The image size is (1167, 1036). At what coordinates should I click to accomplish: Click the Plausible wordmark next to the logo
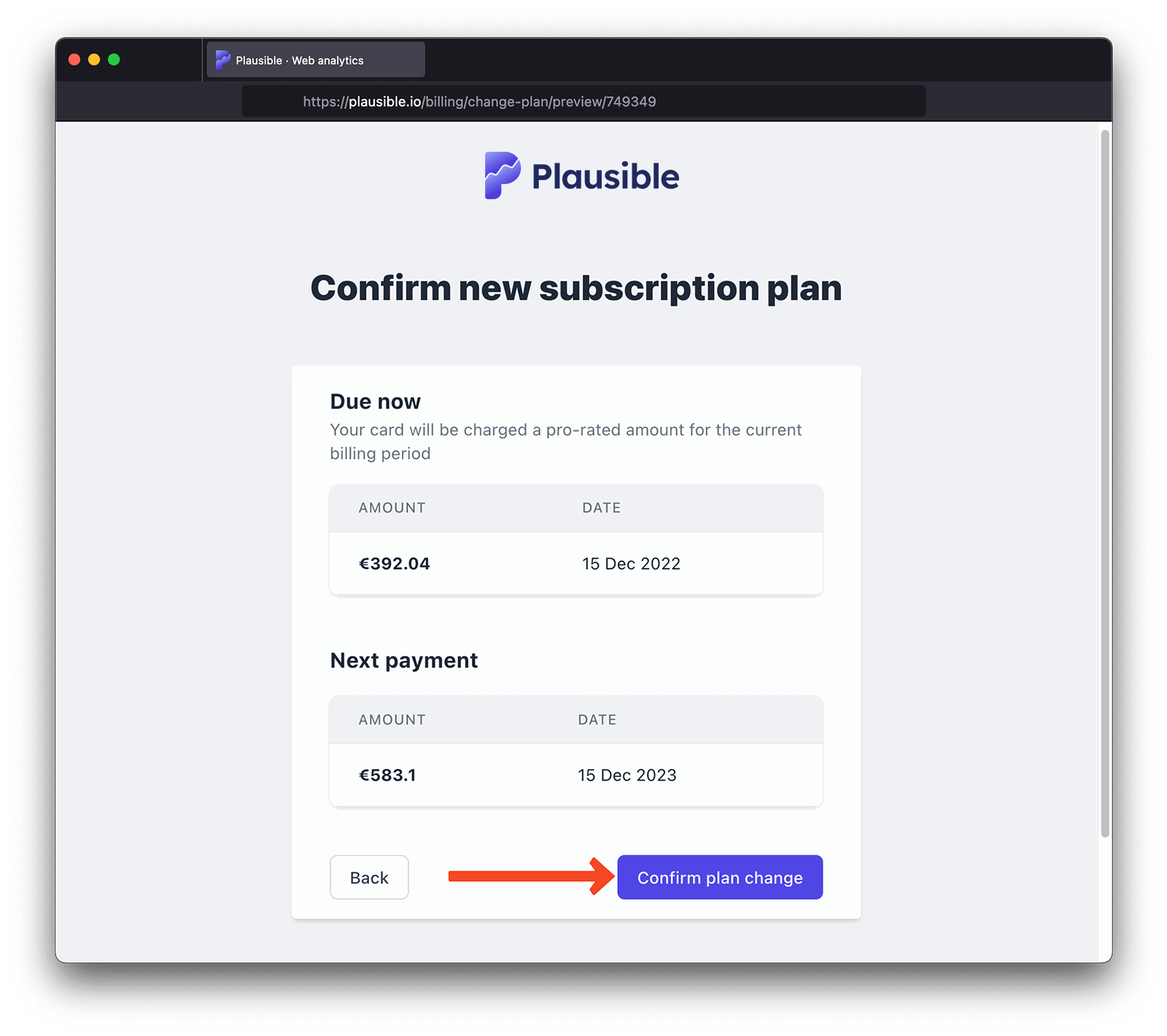click(605, 175)
